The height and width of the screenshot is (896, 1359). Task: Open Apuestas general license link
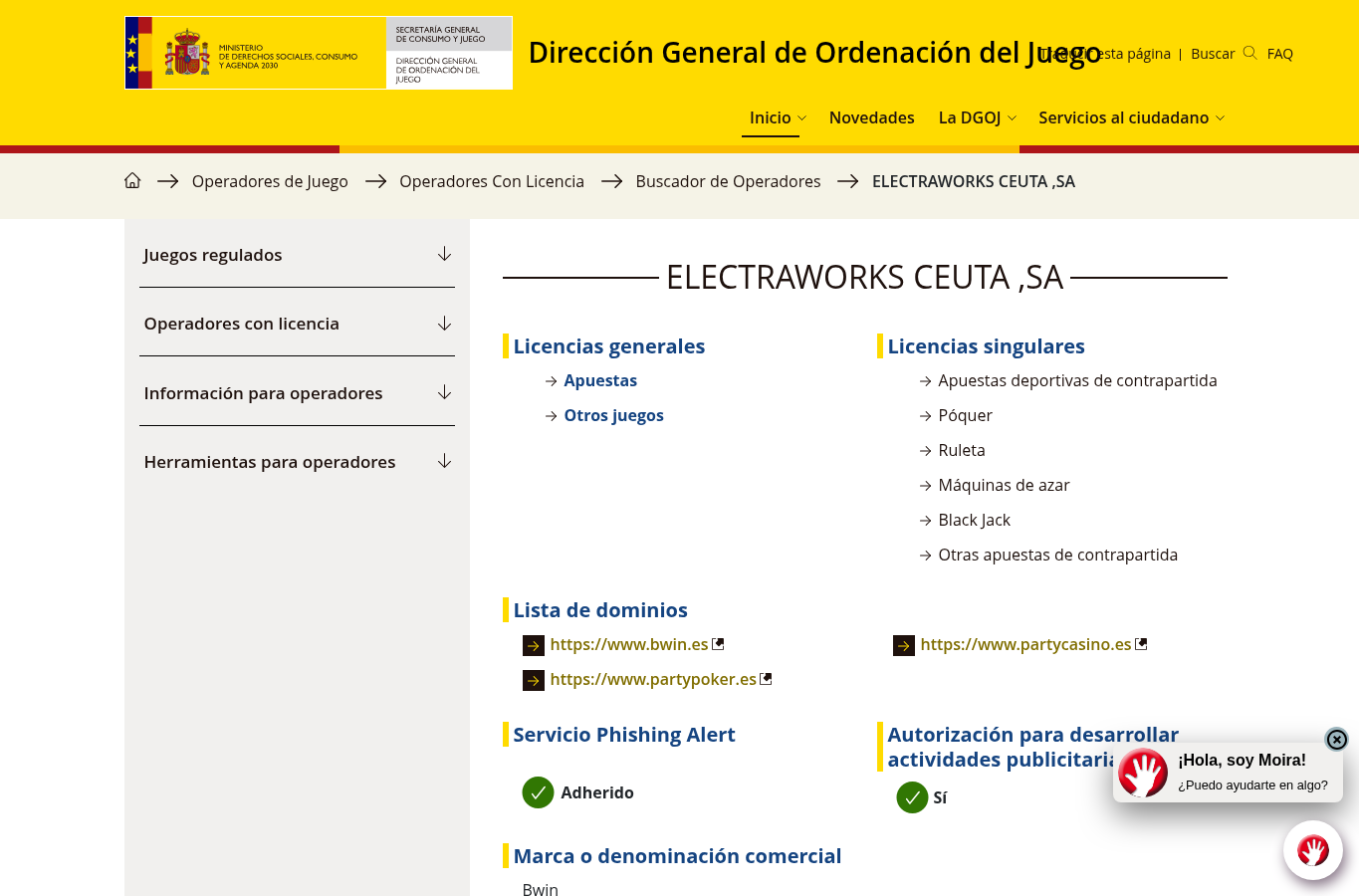coord(600,380)
